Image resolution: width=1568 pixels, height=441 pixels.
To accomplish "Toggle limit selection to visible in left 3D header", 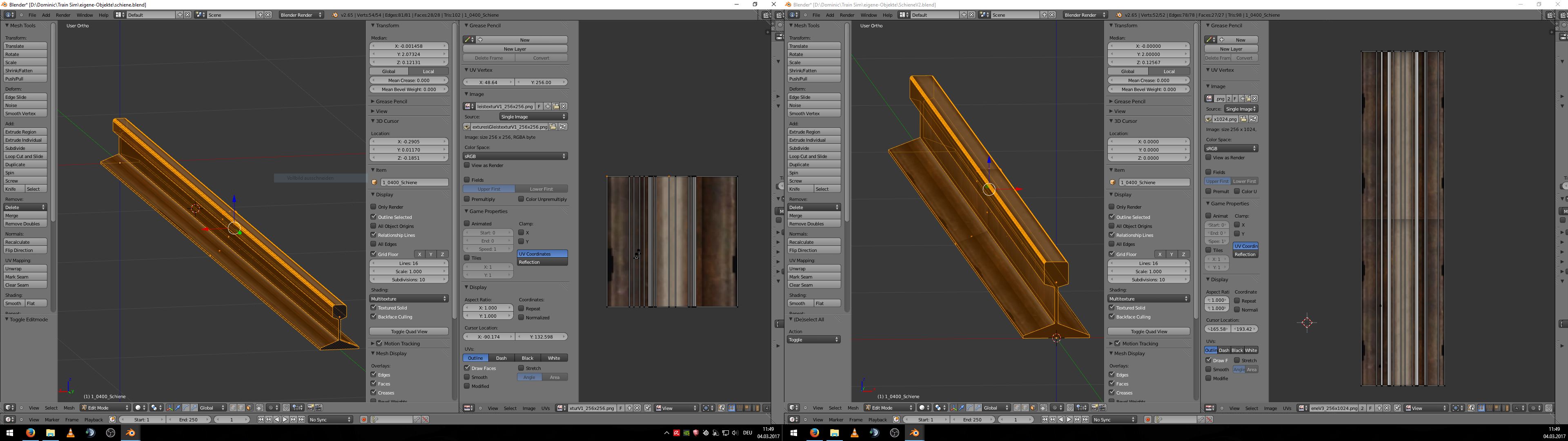I will pos(259,408).
